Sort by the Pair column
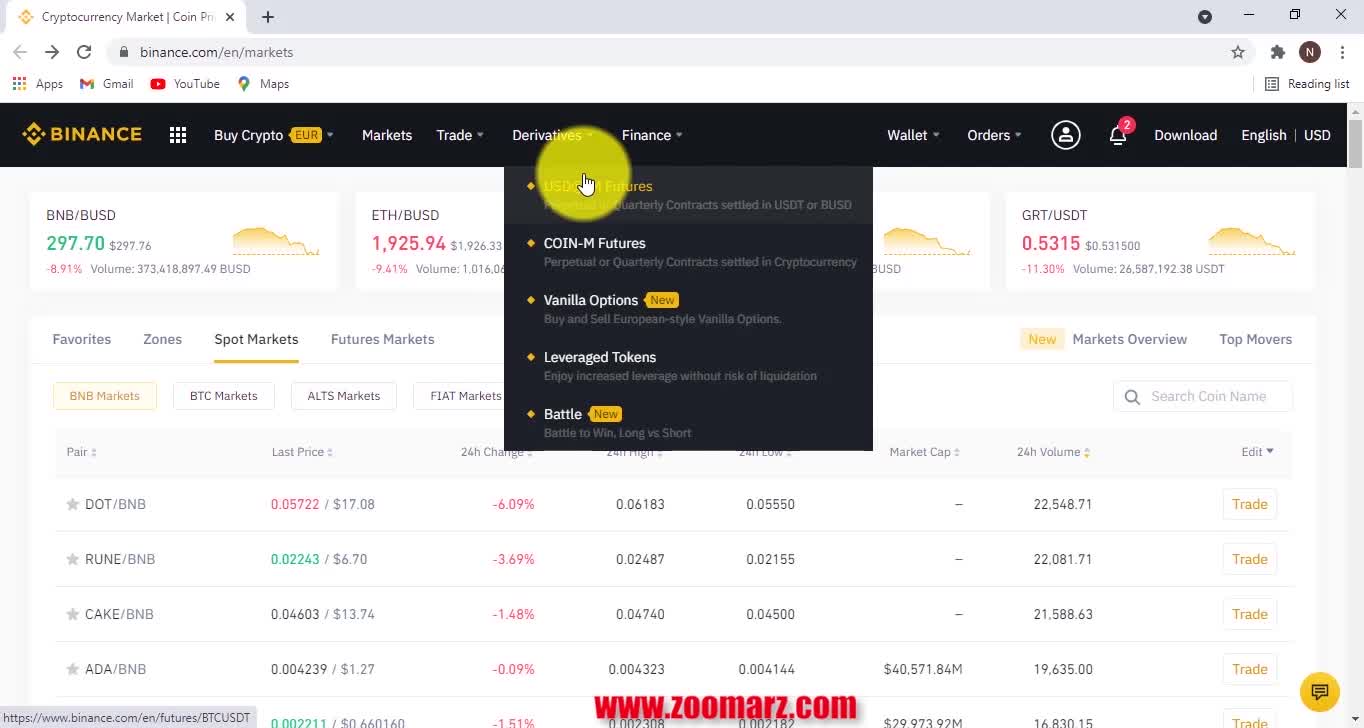The width and height of the screenshot is (1364, 728). [x=81, y=452]
